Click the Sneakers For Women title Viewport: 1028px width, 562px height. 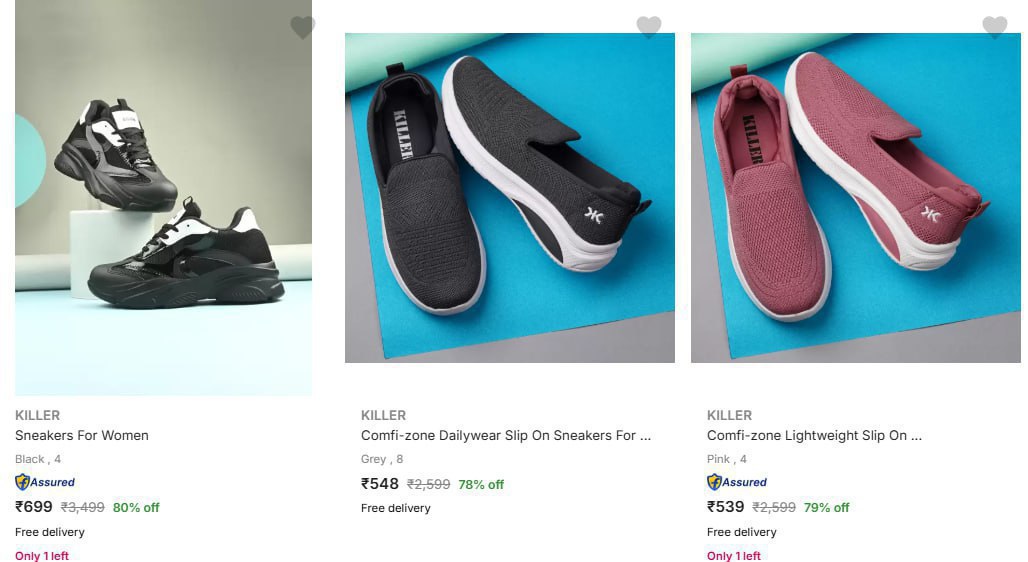(82, 435)
